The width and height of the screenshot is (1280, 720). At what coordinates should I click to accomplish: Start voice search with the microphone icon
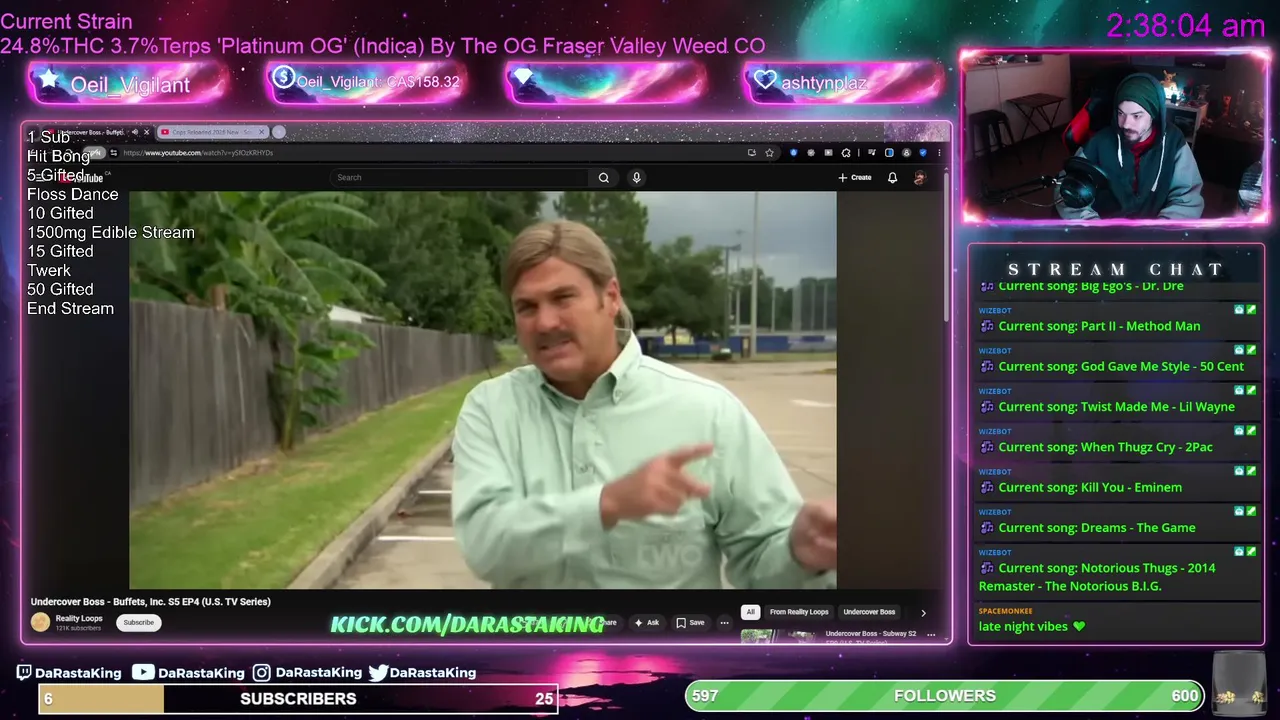click(x=636, y=178)
